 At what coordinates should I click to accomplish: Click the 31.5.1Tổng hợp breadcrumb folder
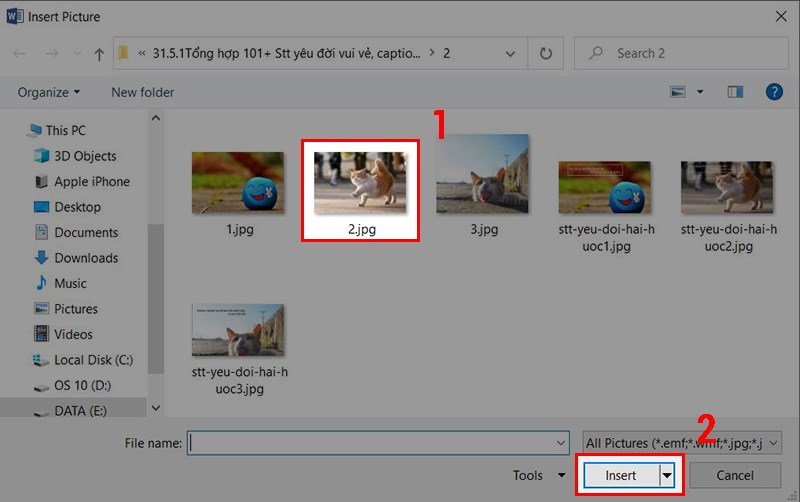pos(287,53)
